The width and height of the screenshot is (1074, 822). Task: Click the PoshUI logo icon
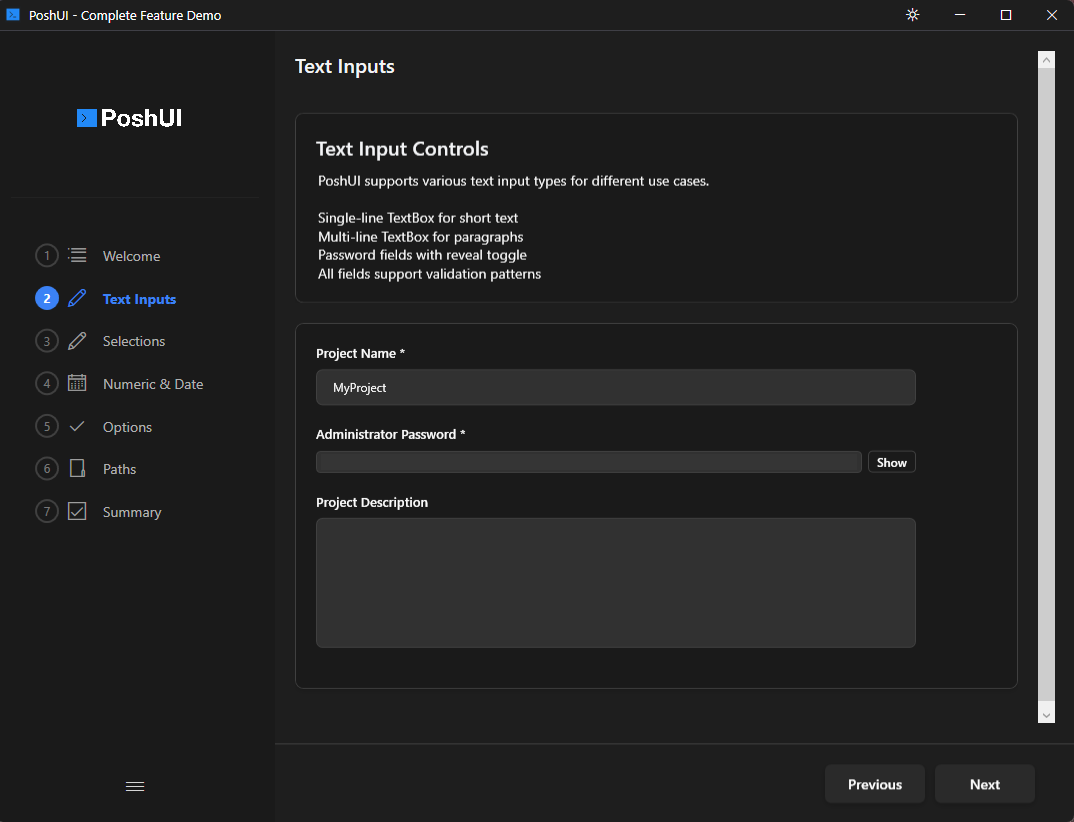click(x=86, y=118)
